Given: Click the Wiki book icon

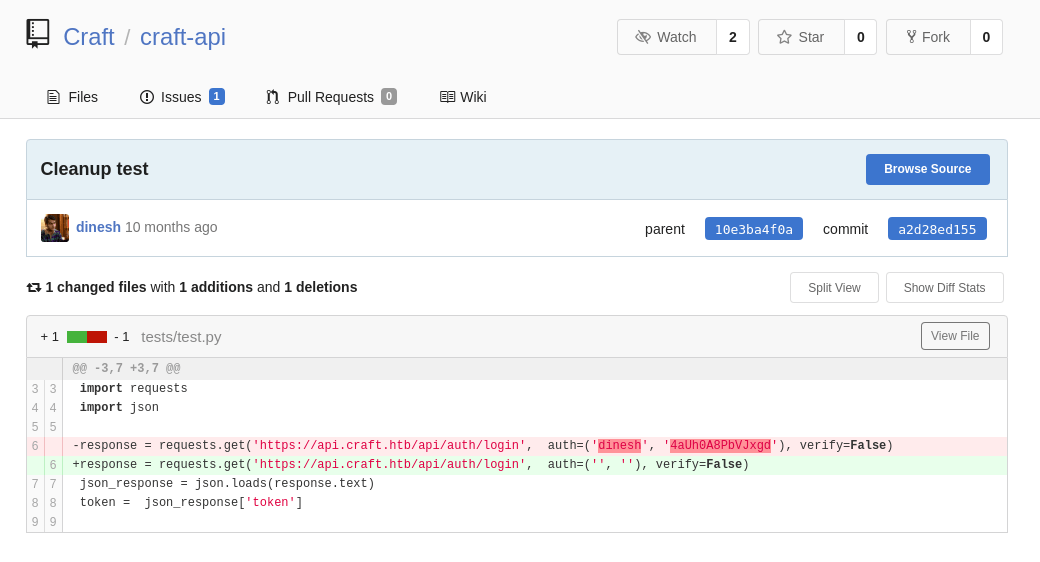Looking at the screenshot, I should 447,97.
